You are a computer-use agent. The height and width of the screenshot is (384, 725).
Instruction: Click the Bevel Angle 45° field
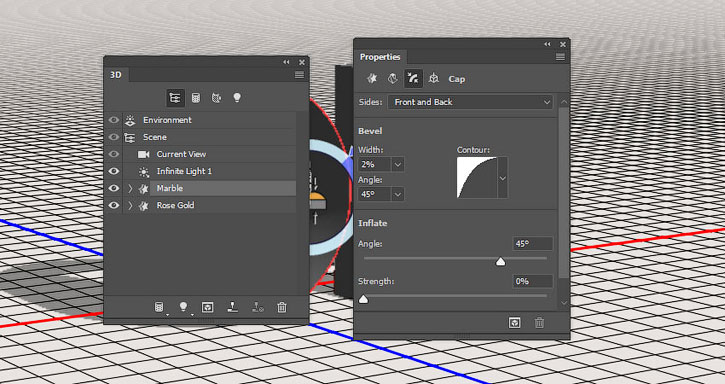[375, 194]
